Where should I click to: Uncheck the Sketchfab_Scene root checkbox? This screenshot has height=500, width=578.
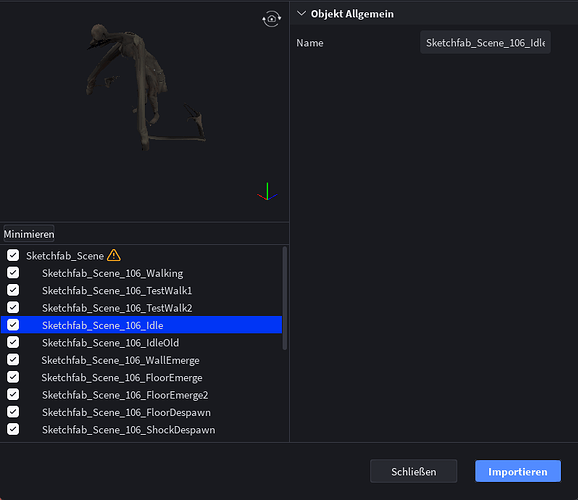coord(13,255)
